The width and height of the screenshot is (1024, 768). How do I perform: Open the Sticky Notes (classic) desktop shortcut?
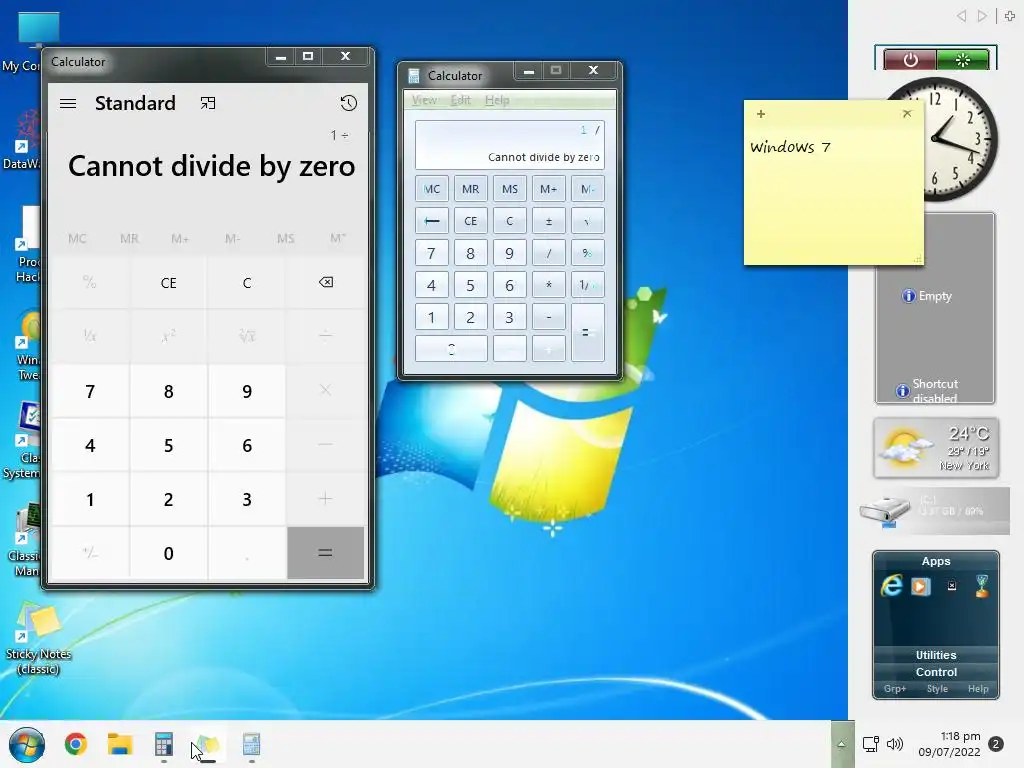coord(39,639)
